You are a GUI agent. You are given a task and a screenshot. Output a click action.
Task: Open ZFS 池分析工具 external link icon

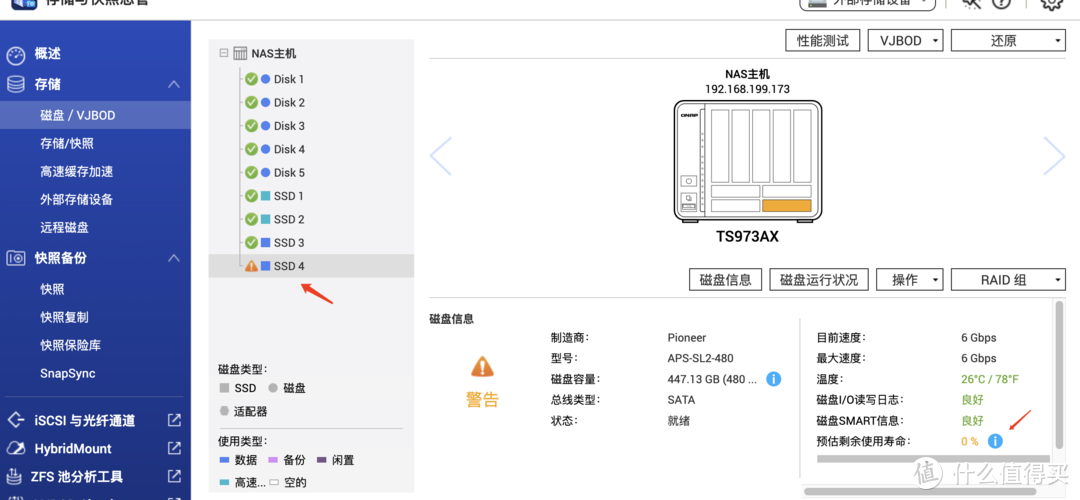174,477
